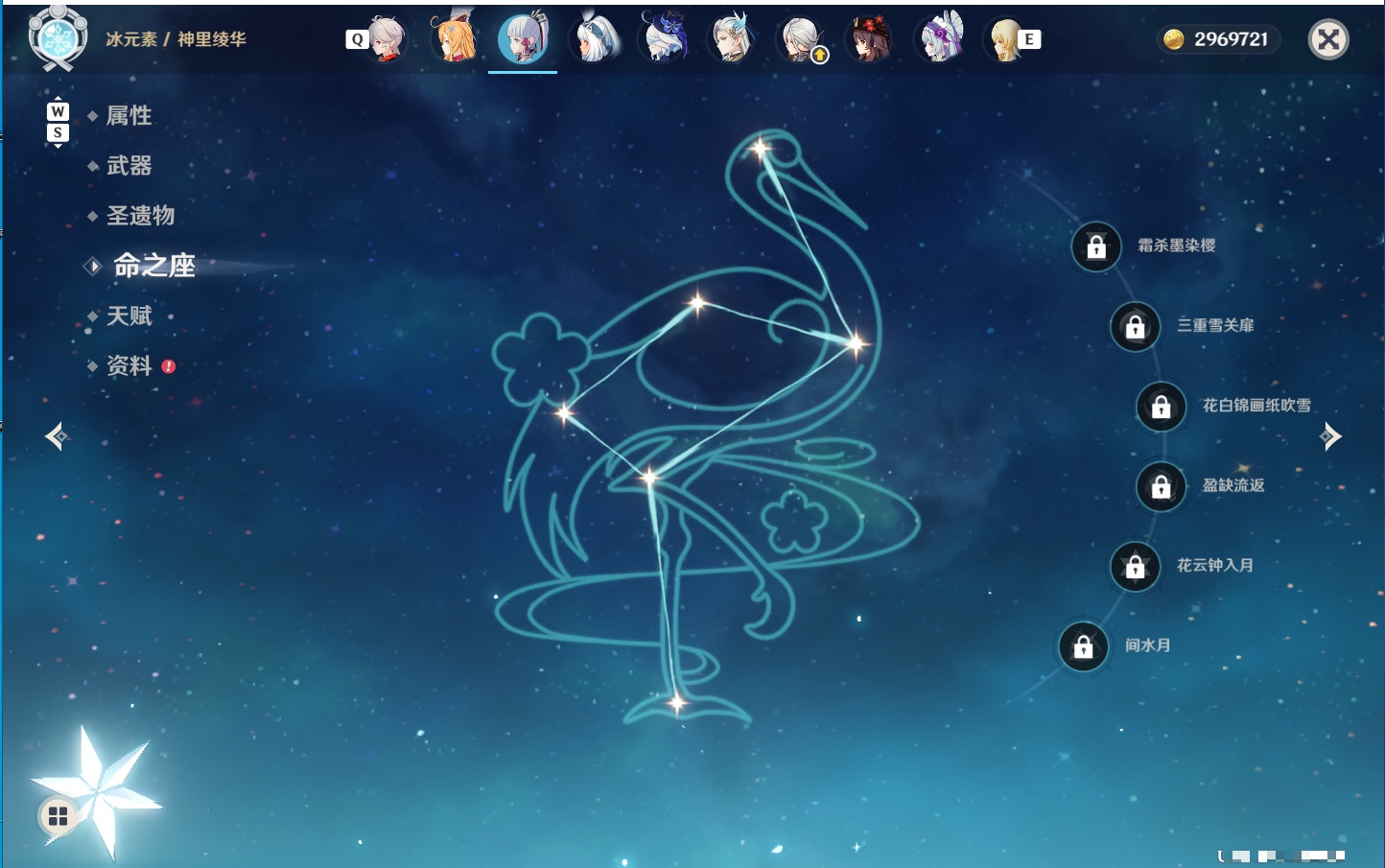The height and width of the screenshot is (868, 1385).
Task: Click the 霜杀墨染樱 constellation label
Action: pyautogui.click(x=1177, y=246)
